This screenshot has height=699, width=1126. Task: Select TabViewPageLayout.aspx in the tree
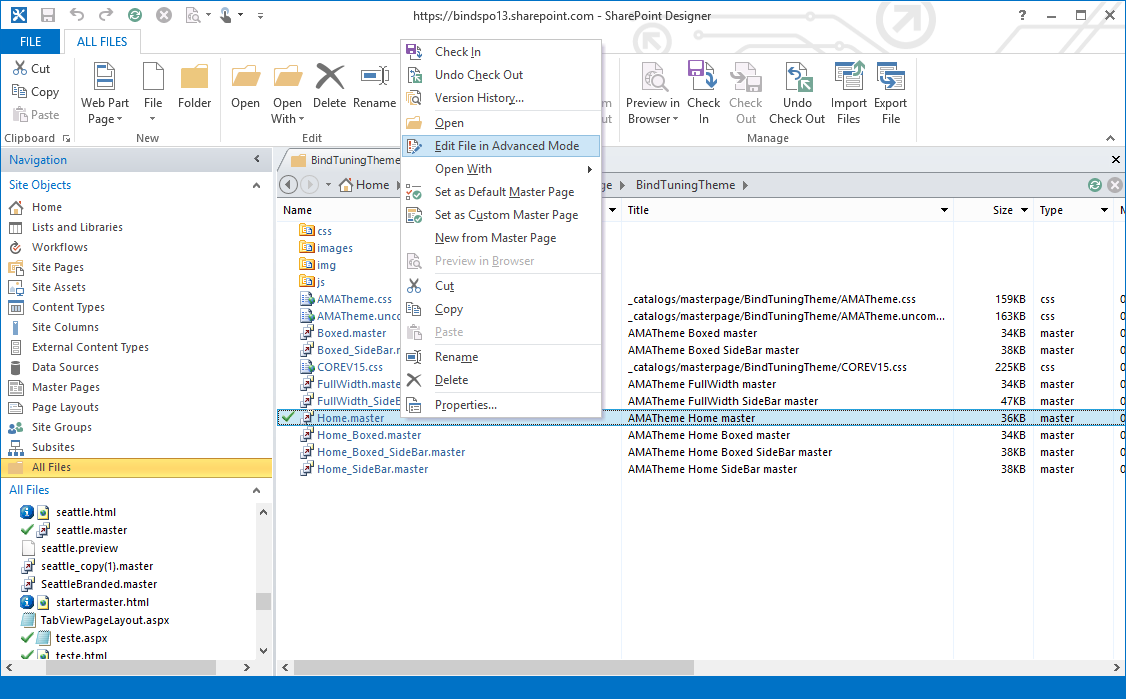pos(105,620)
